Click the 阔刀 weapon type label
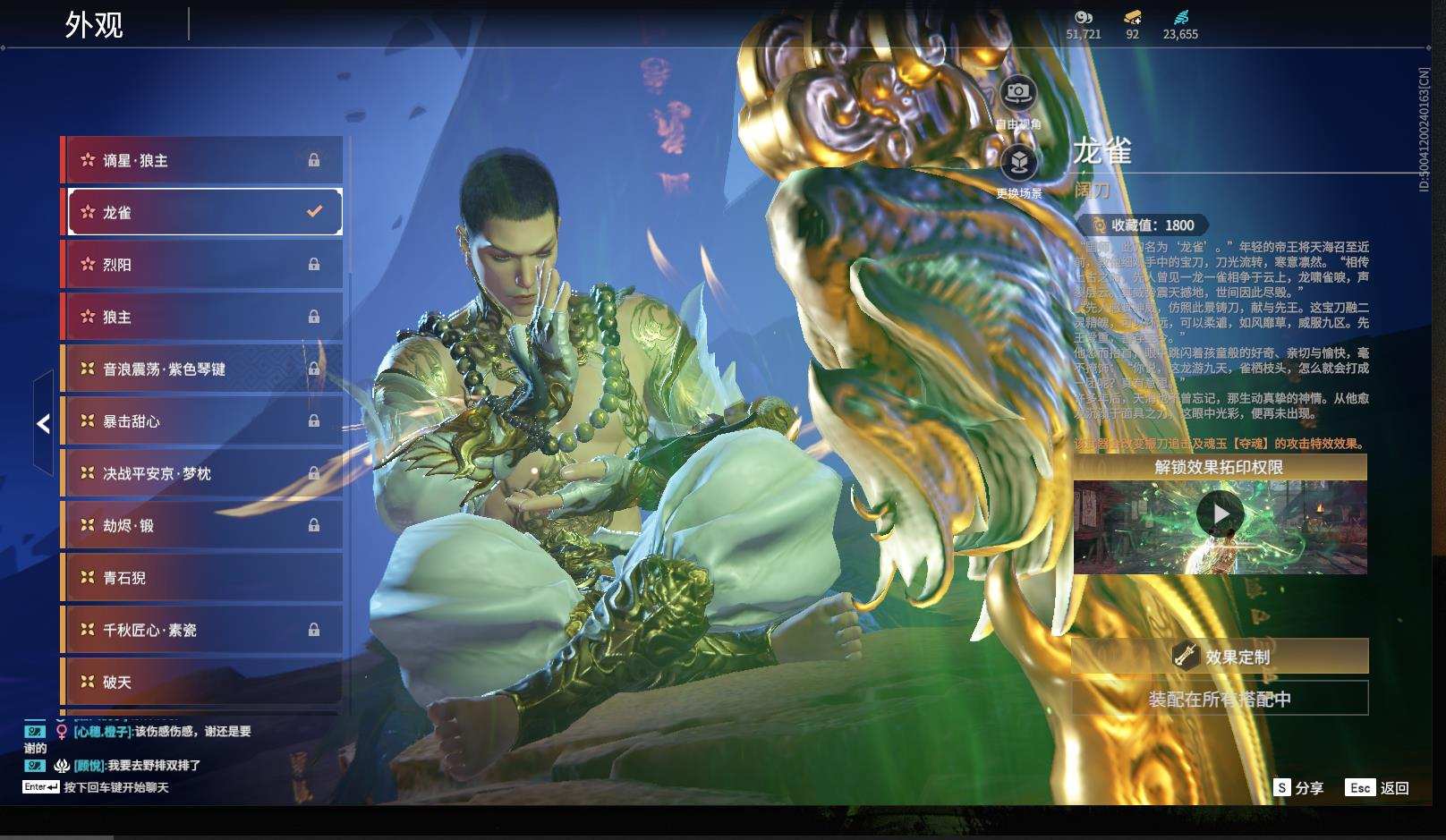 (1092, 190)
